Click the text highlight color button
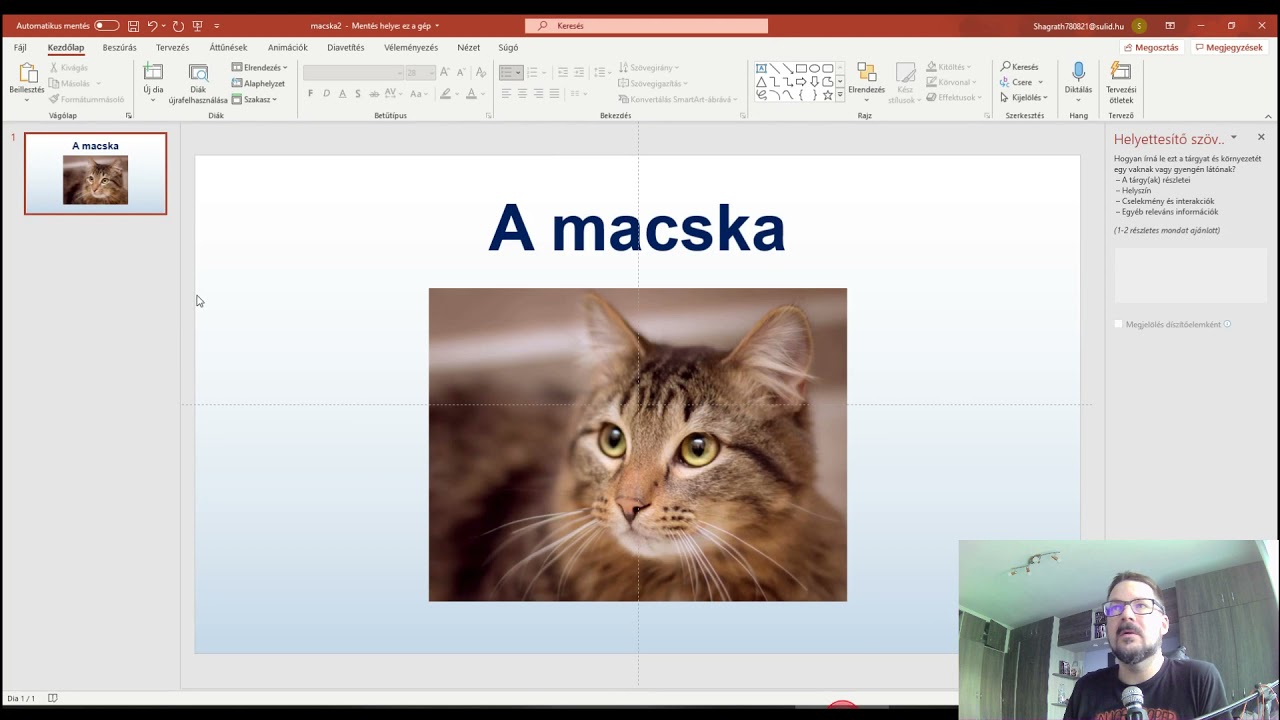This screenshot has height=720, width=1280. (x=445, y=94)
